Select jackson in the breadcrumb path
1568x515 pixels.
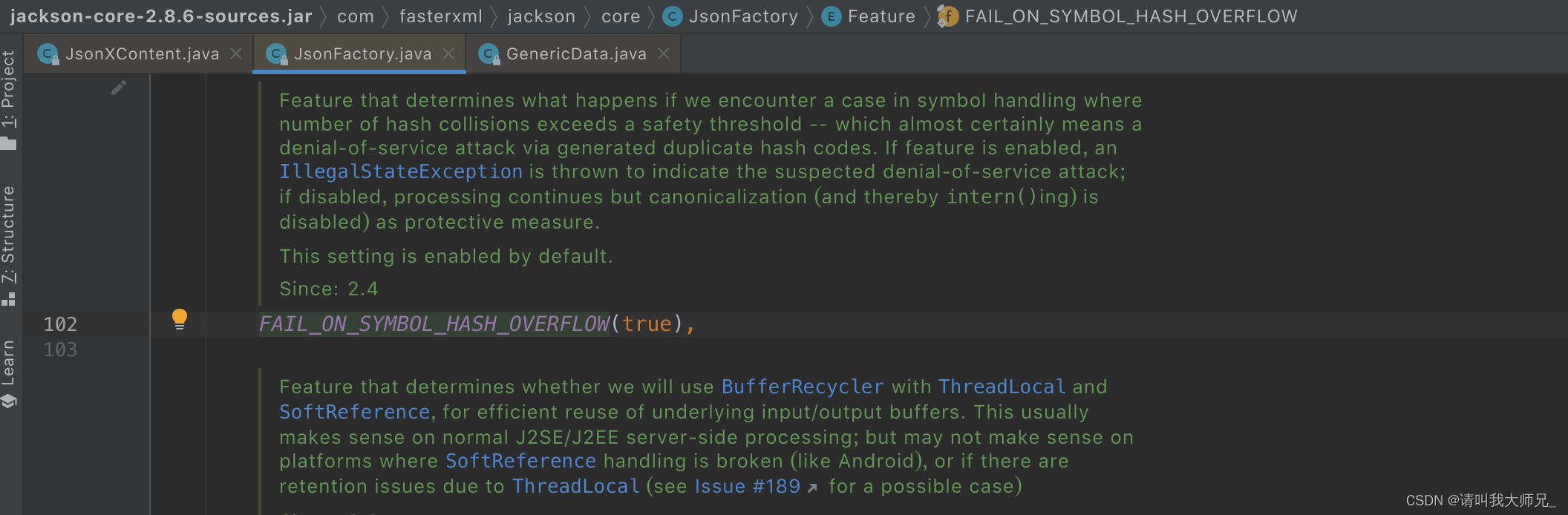click(x=540, y=16)
